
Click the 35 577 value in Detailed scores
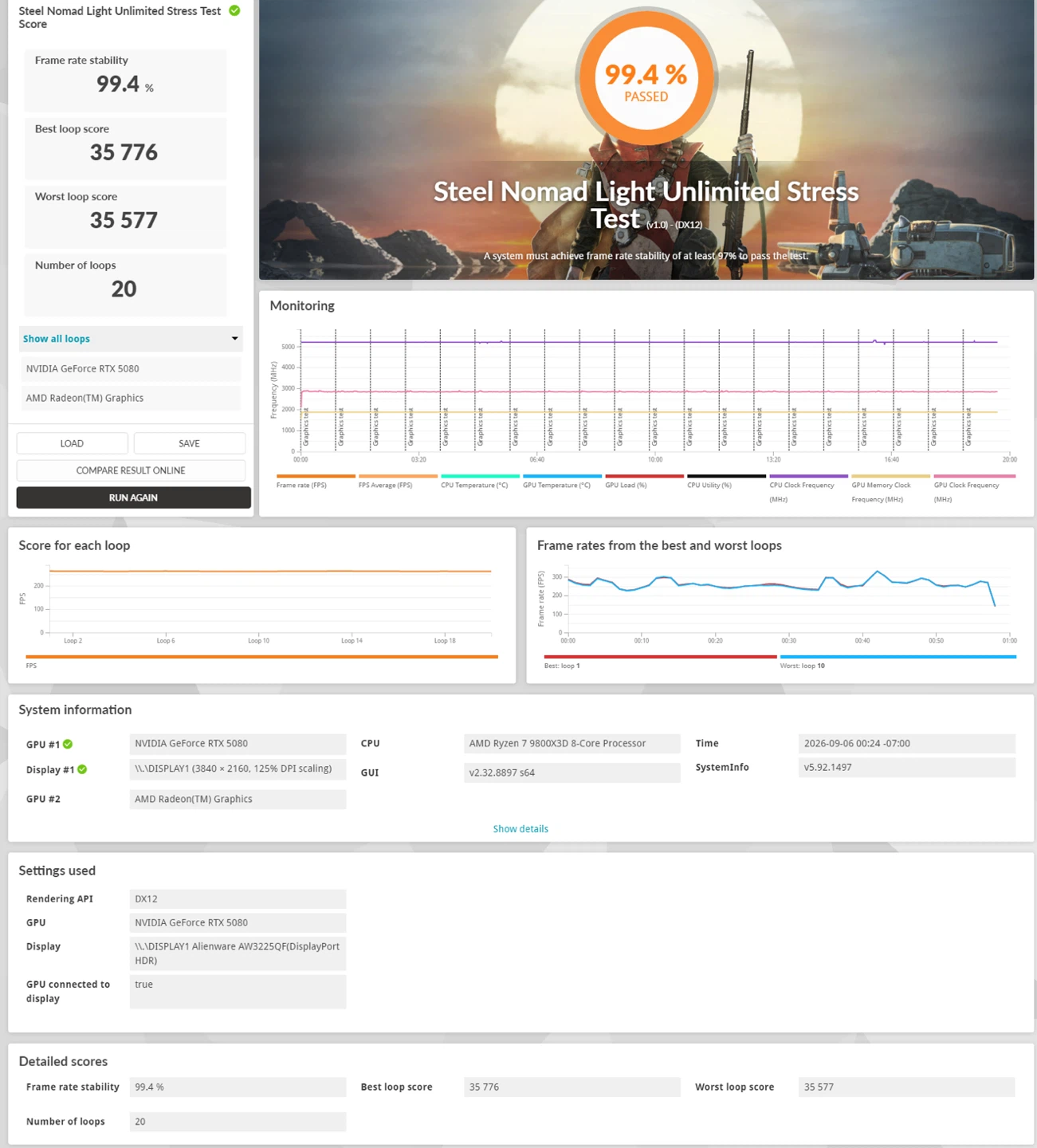point(907,1087)
